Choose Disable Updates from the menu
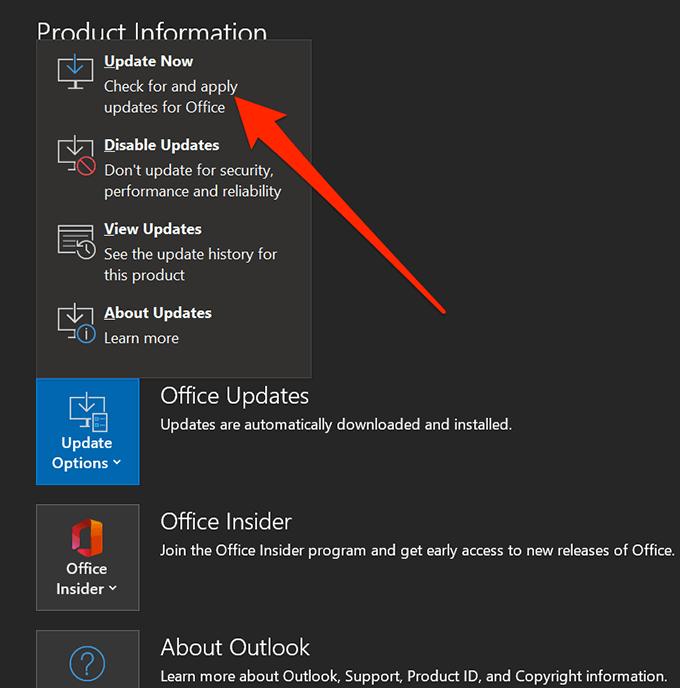 pyautogui.click(x=161, y=146)
